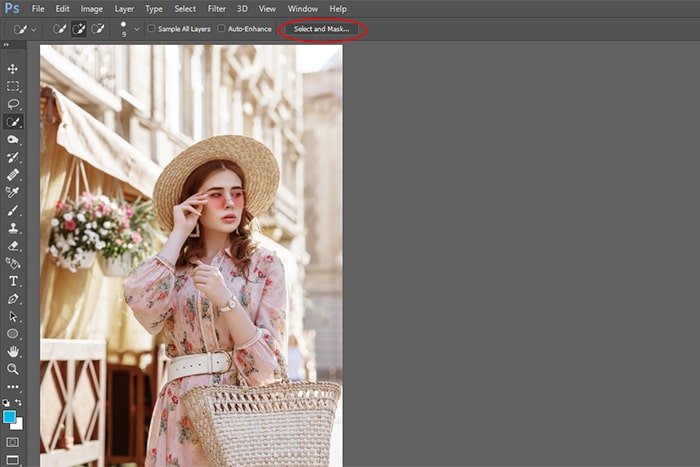Toggle Quick Mask mode icon
700x467 pixels.
pyautogui.click(x=13, y=441)
